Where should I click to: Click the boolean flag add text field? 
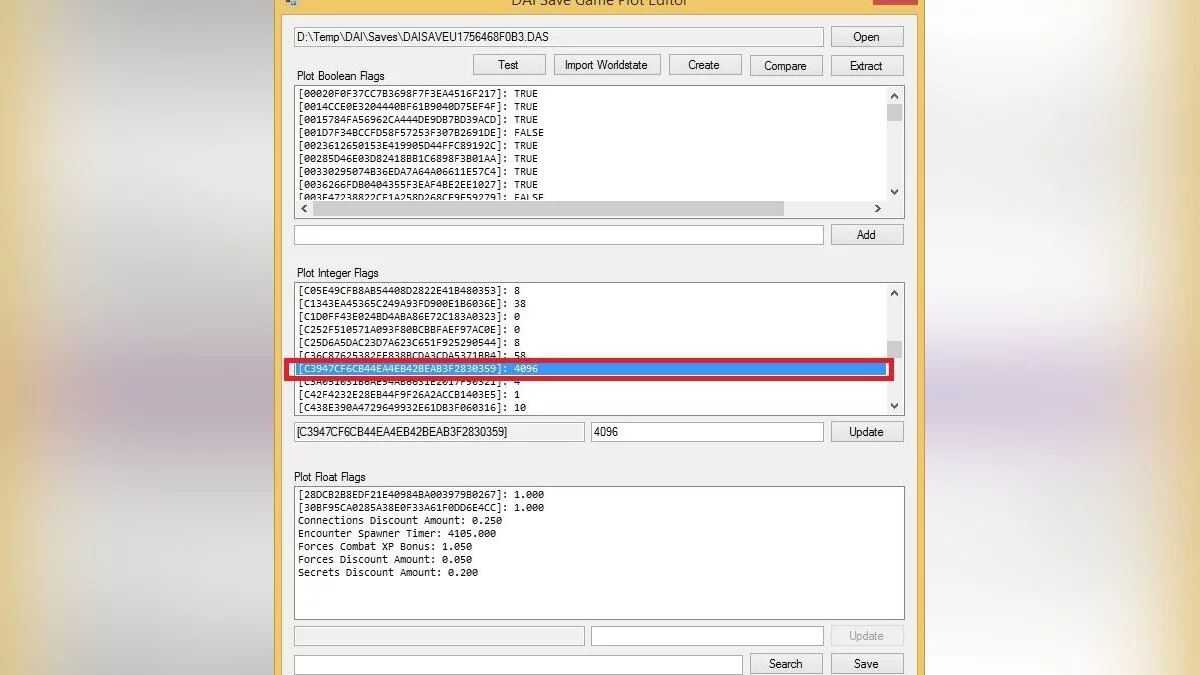(x=558, y=235)
